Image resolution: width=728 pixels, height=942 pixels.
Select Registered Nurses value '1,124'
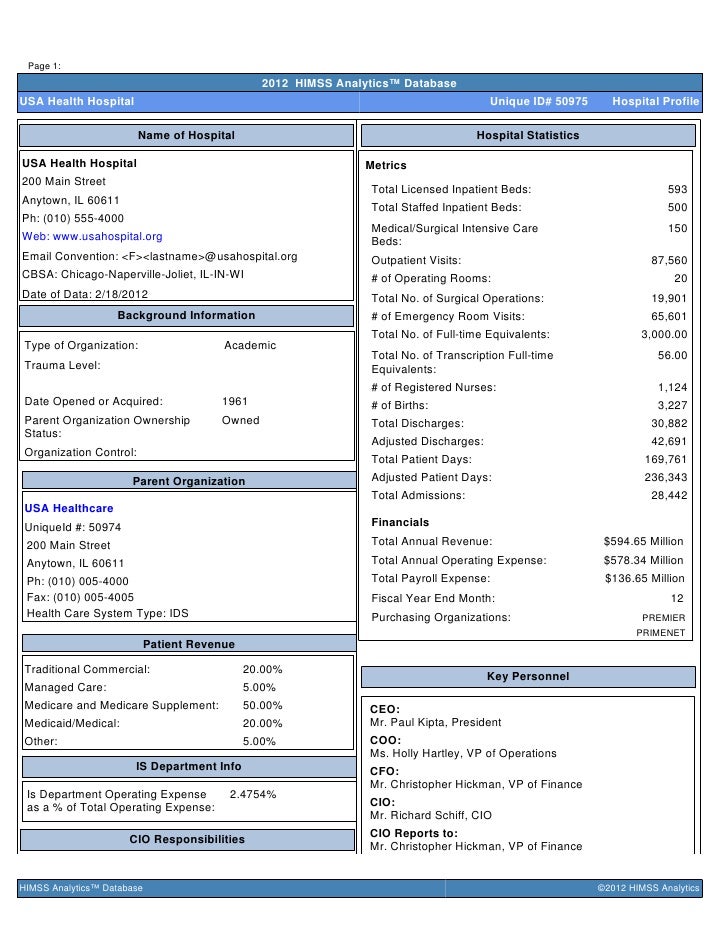click(x=672, y=387)
